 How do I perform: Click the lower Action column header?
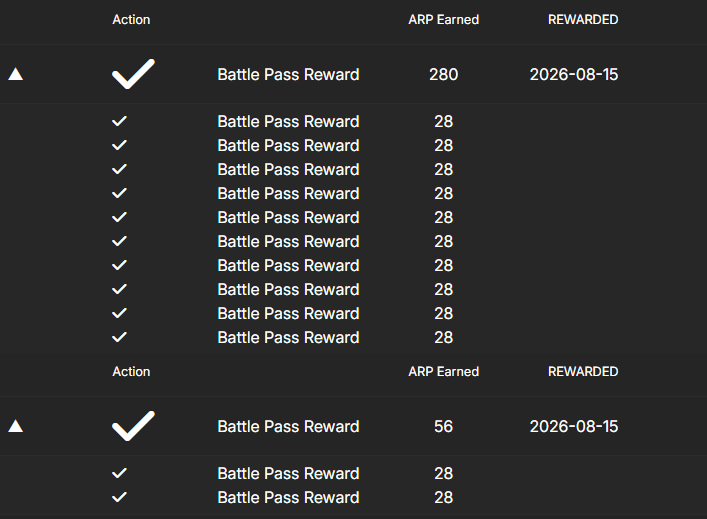coord(131,372)
